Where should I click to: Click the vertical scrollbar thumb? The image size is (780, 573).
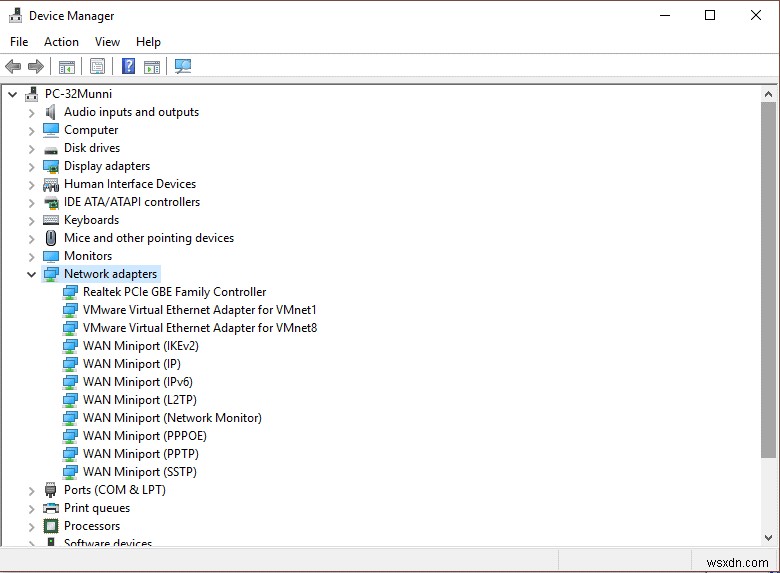(768, 280)
